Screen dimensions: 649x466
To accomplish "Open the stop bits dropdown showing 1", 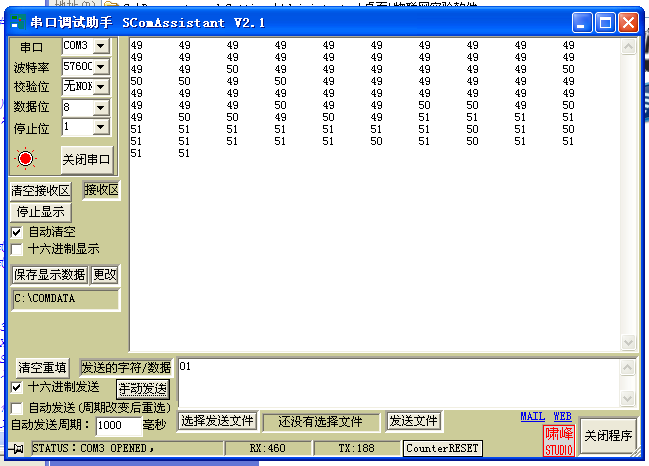I will click(101, 127).
